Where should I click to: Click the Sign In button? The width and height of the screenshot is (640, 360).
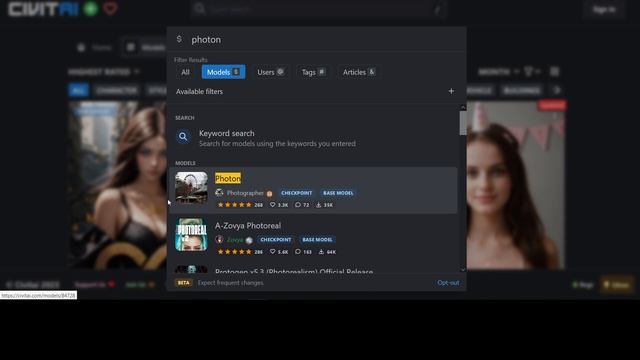pos(604,9)
